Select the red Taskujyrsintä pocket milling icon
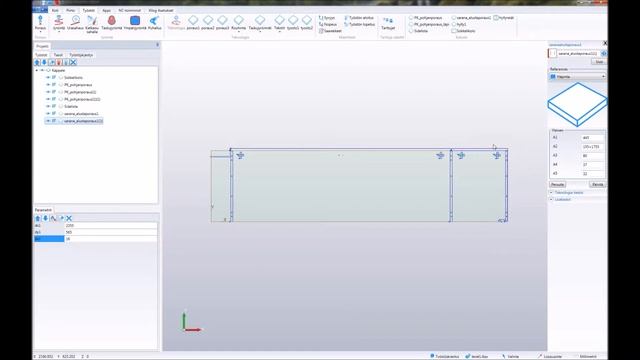640x360 pixels. pos(111,20)
